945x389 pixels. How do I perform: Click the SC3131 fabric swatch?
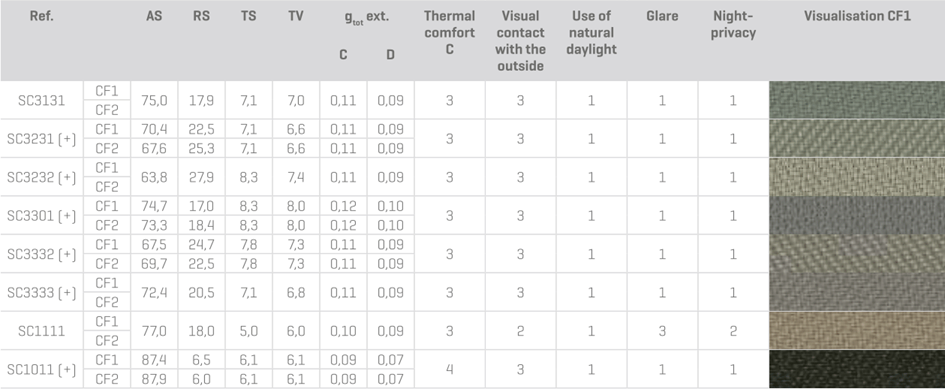857,100
